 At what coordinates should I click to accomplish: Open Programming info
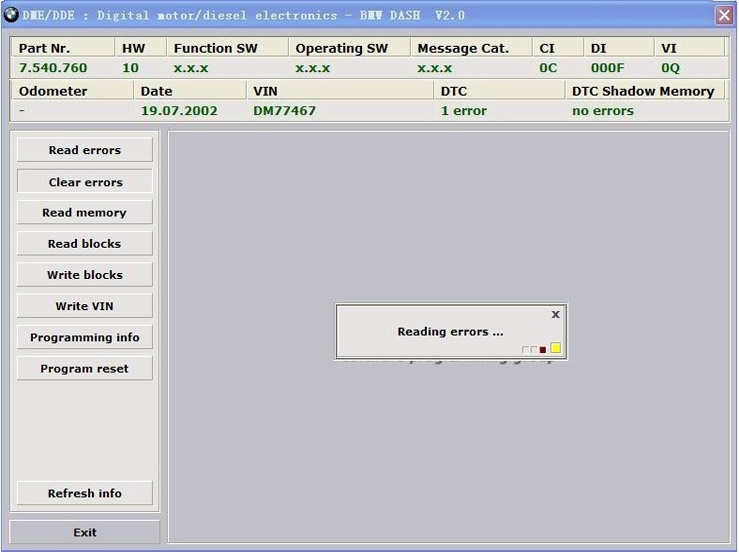point(85,337)
